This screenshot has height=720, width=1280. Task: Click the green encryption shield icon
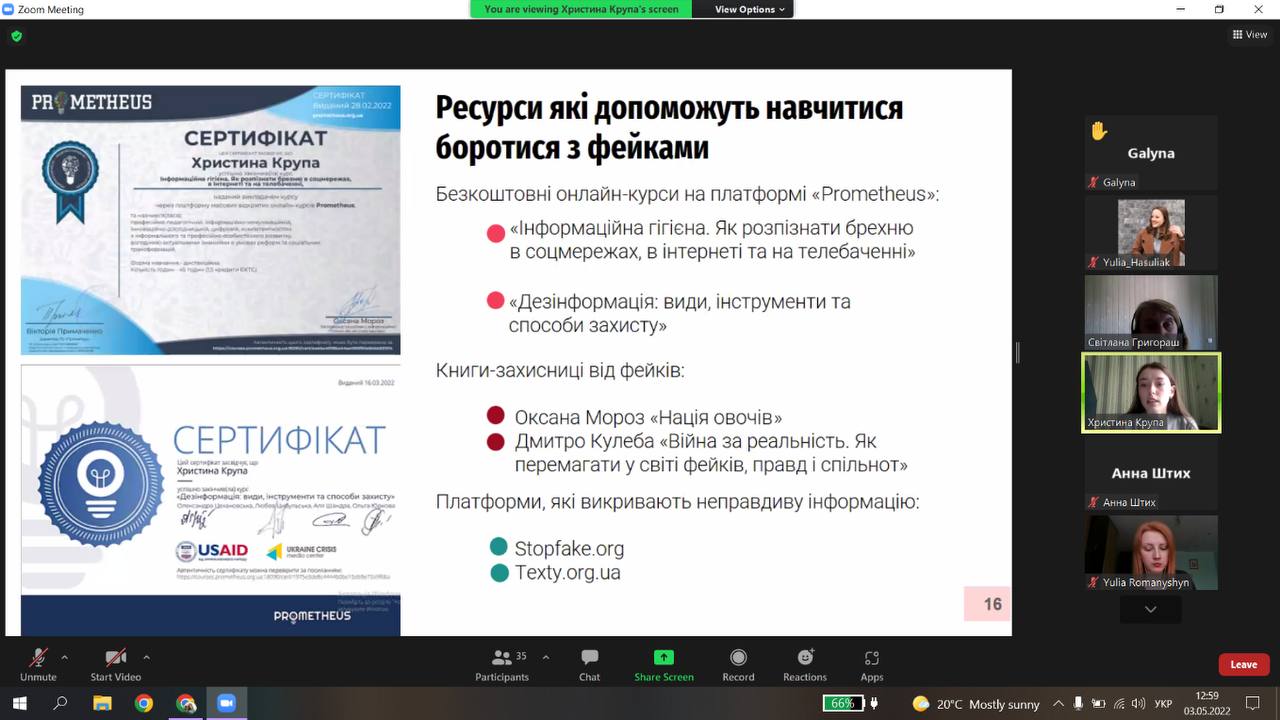click(16, 36)
